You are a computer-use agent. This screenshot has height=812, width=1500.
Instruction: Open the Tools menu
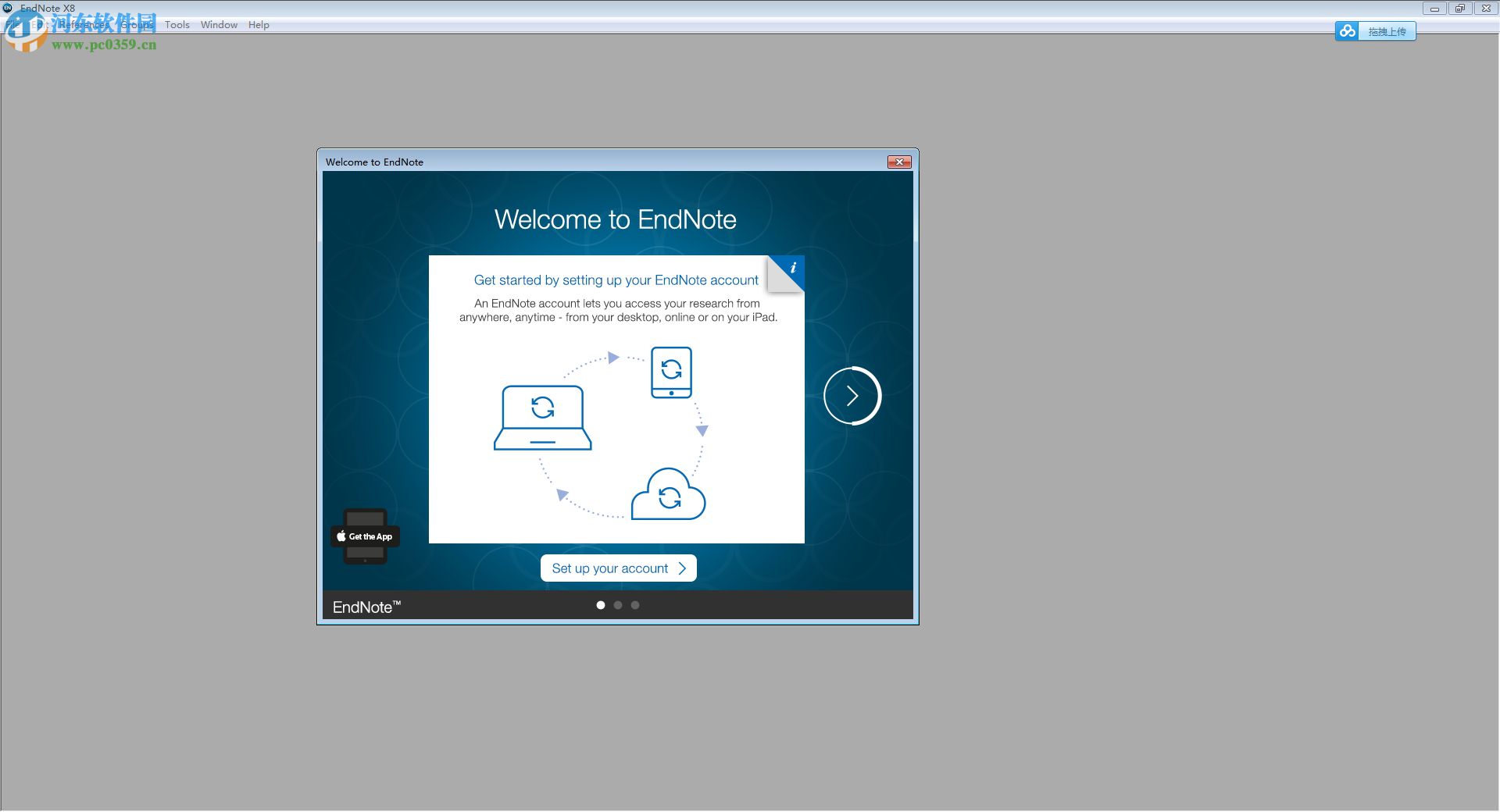click(x=177, y=24)
